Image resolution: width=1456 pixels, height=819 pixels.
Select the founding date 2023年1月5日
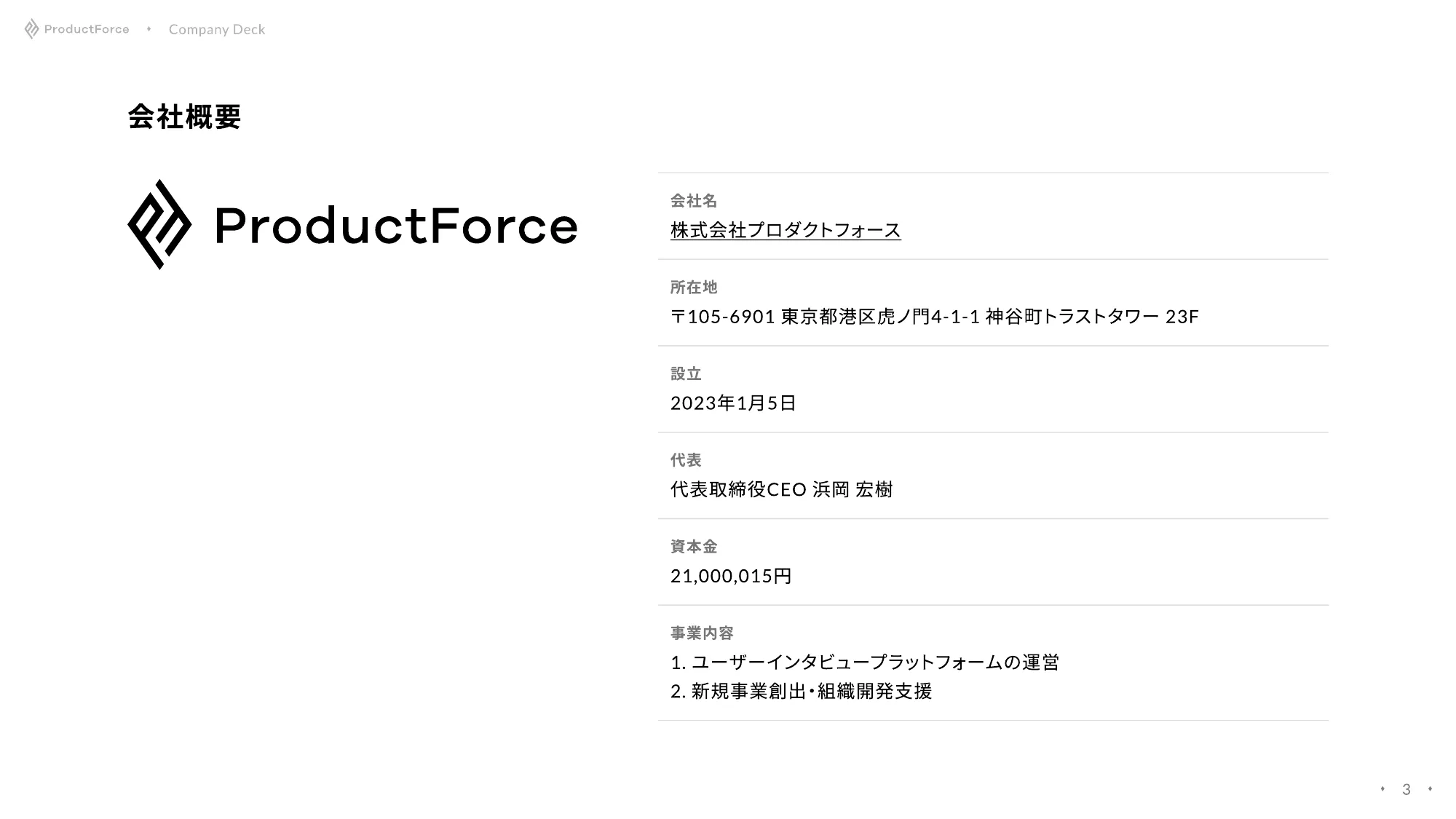733,403
